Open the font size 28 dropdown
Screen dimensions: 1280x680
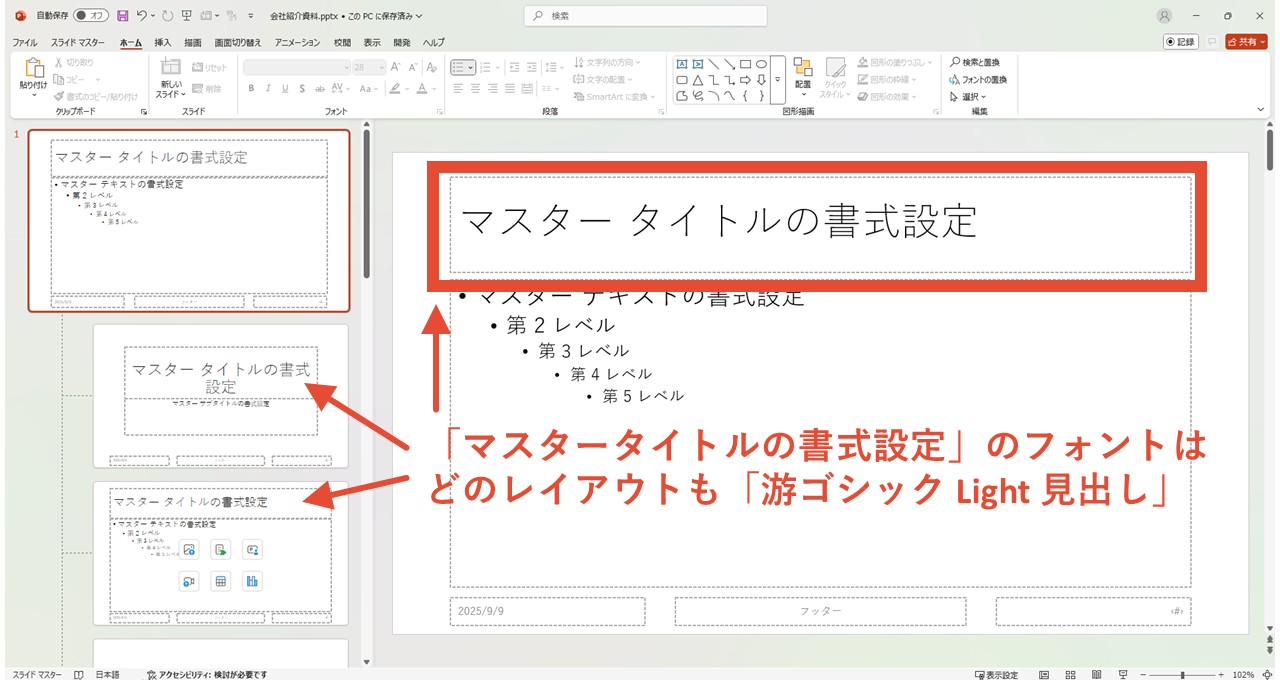point(381,67)
